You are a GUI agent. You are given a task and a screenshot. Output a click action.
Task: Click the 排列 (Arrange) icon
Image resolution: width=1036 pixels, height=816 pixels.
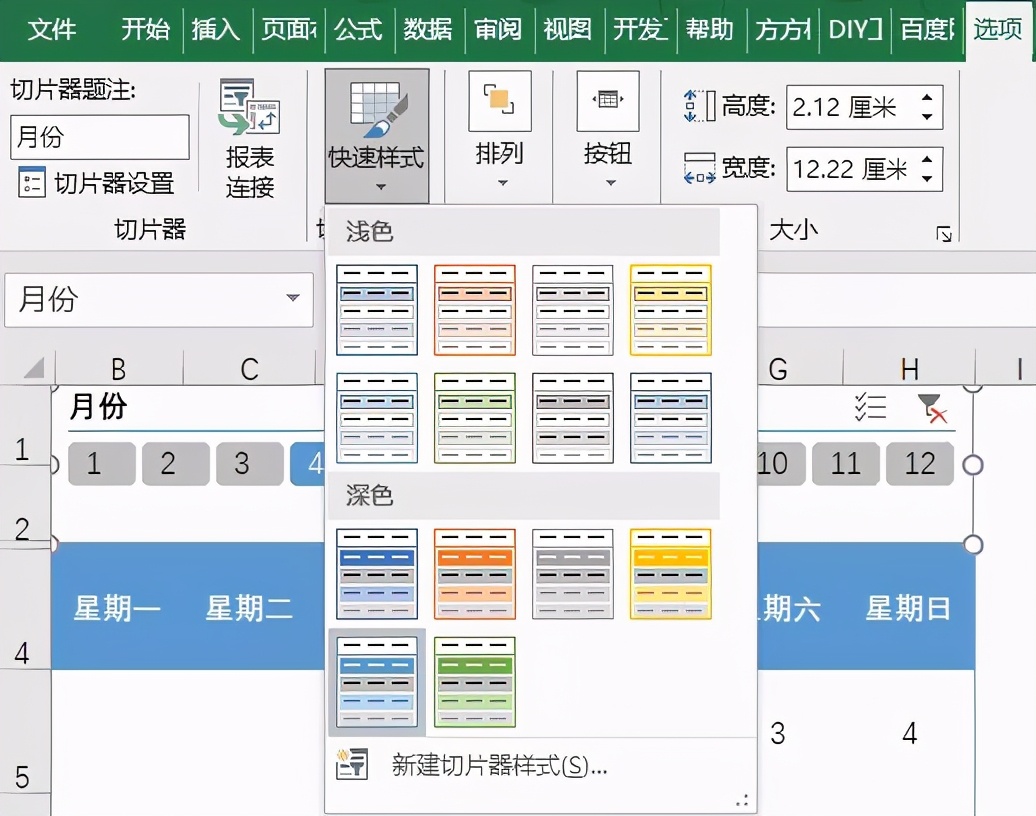pos(497,100)
